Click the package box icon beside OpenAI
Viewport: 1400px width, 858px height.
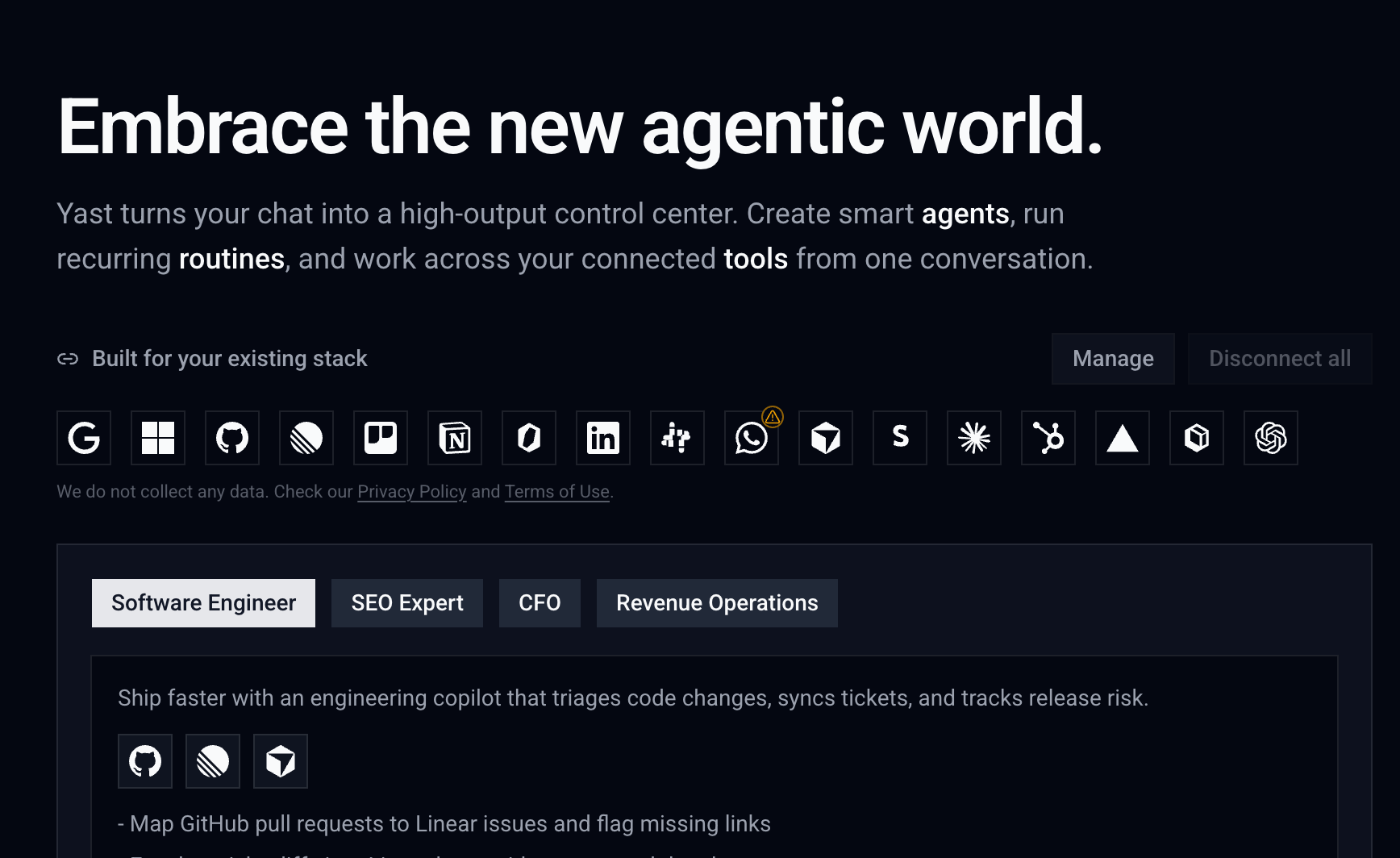coord(1197,438)
